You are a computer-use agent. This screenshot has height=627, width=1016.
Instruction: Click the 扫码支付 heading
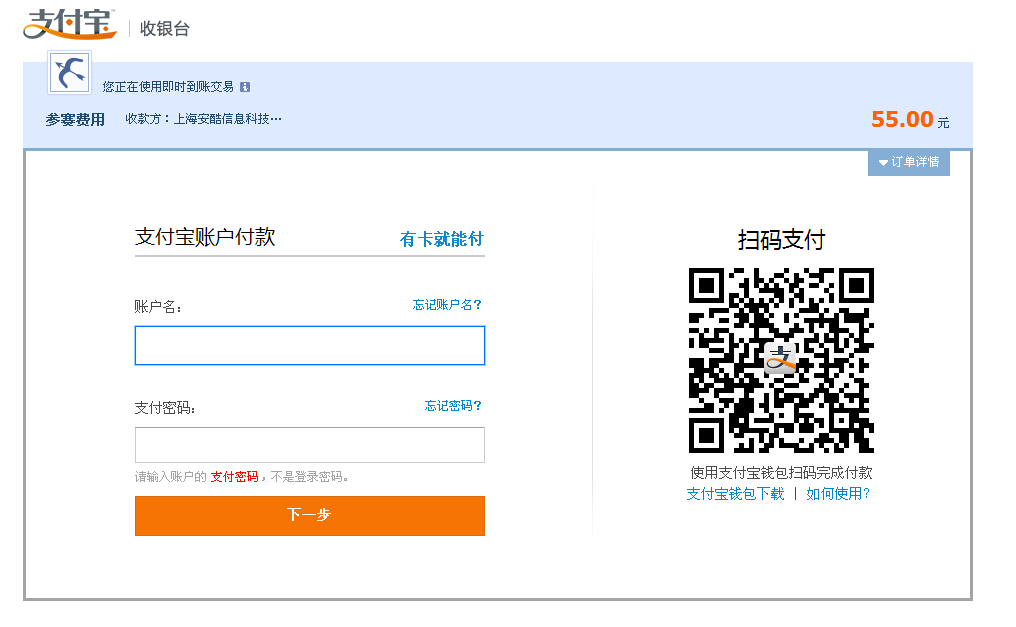(781, 240)
